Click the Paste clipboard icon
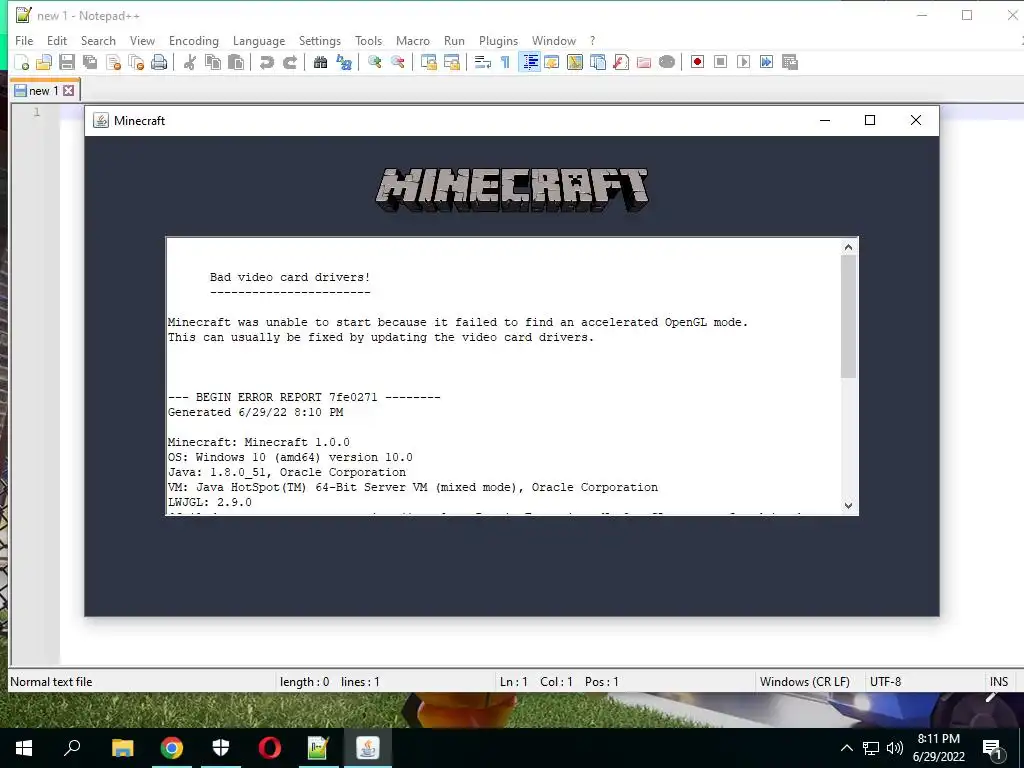This screenshot has width=1024, height=768. [236, 62]
